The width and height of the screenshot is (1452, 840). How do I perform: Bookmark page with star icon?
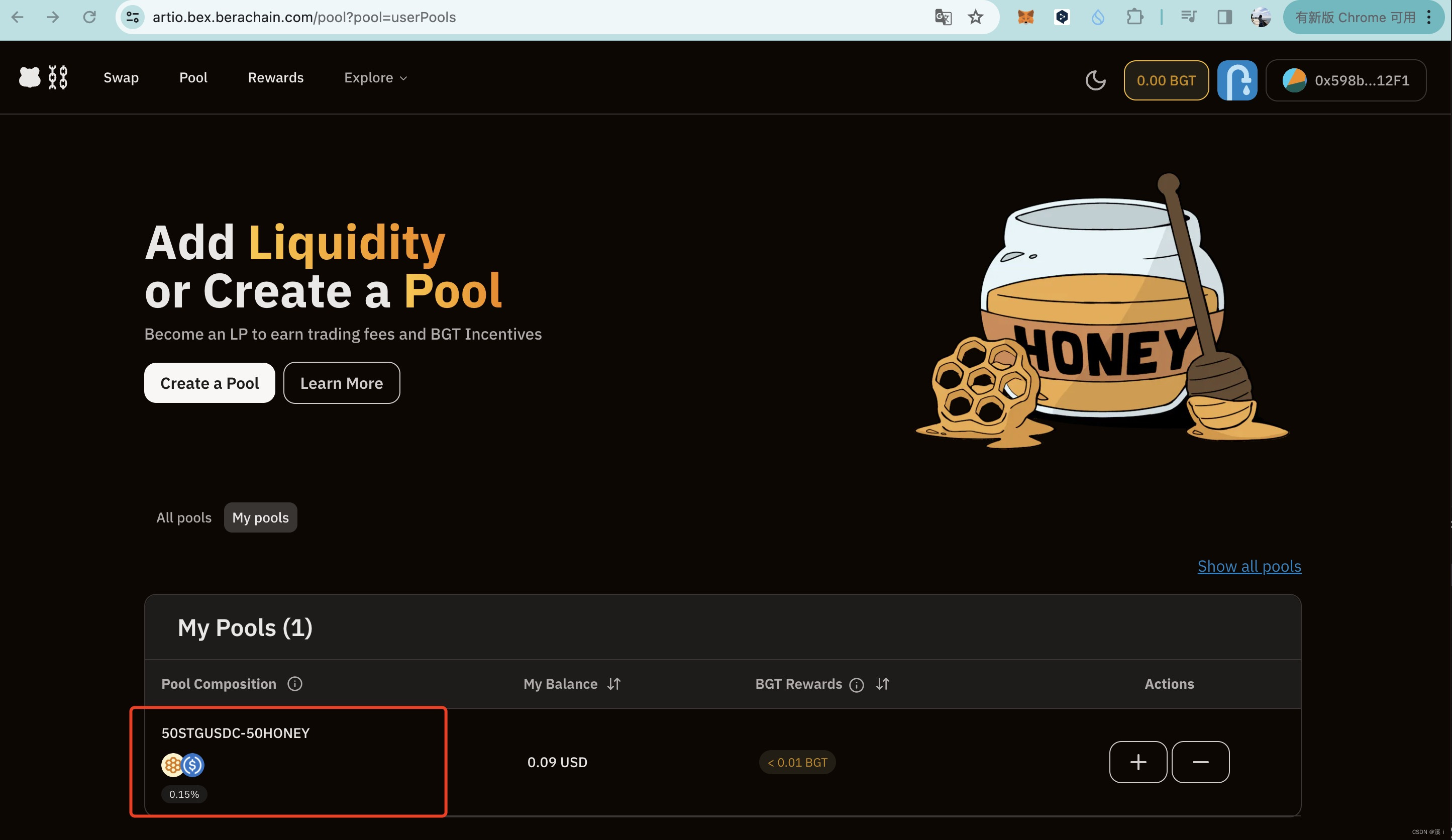[976, 17]
